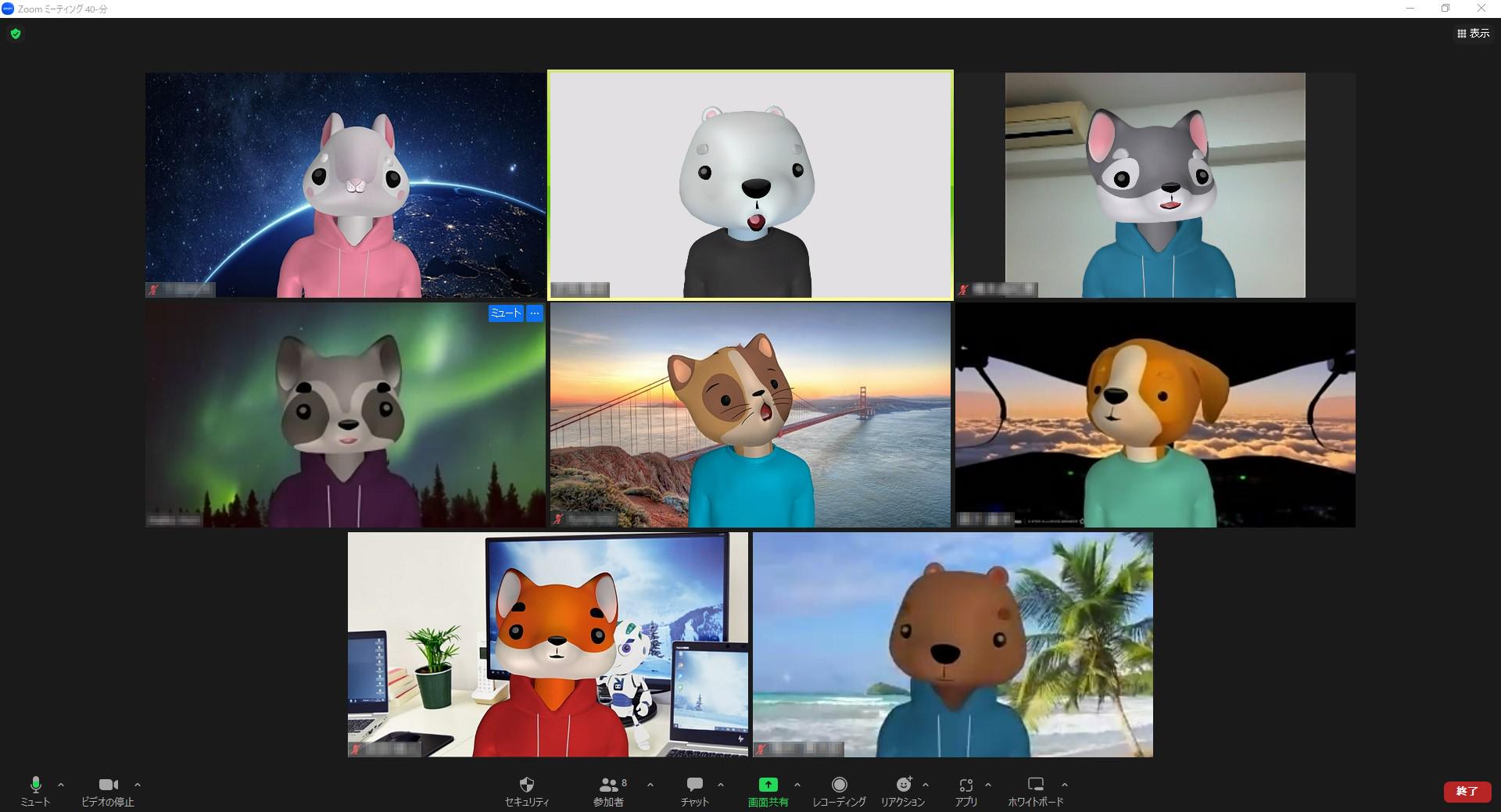Open the Apps icon in toolbar

pyautogui.click(x=965, y=785)
